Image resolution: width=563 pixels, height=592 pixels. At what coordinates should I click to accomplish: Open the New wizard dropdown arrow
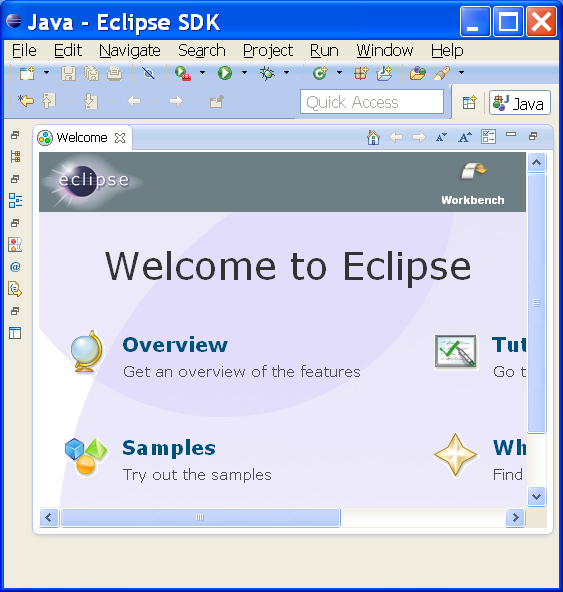click(46, 72)
